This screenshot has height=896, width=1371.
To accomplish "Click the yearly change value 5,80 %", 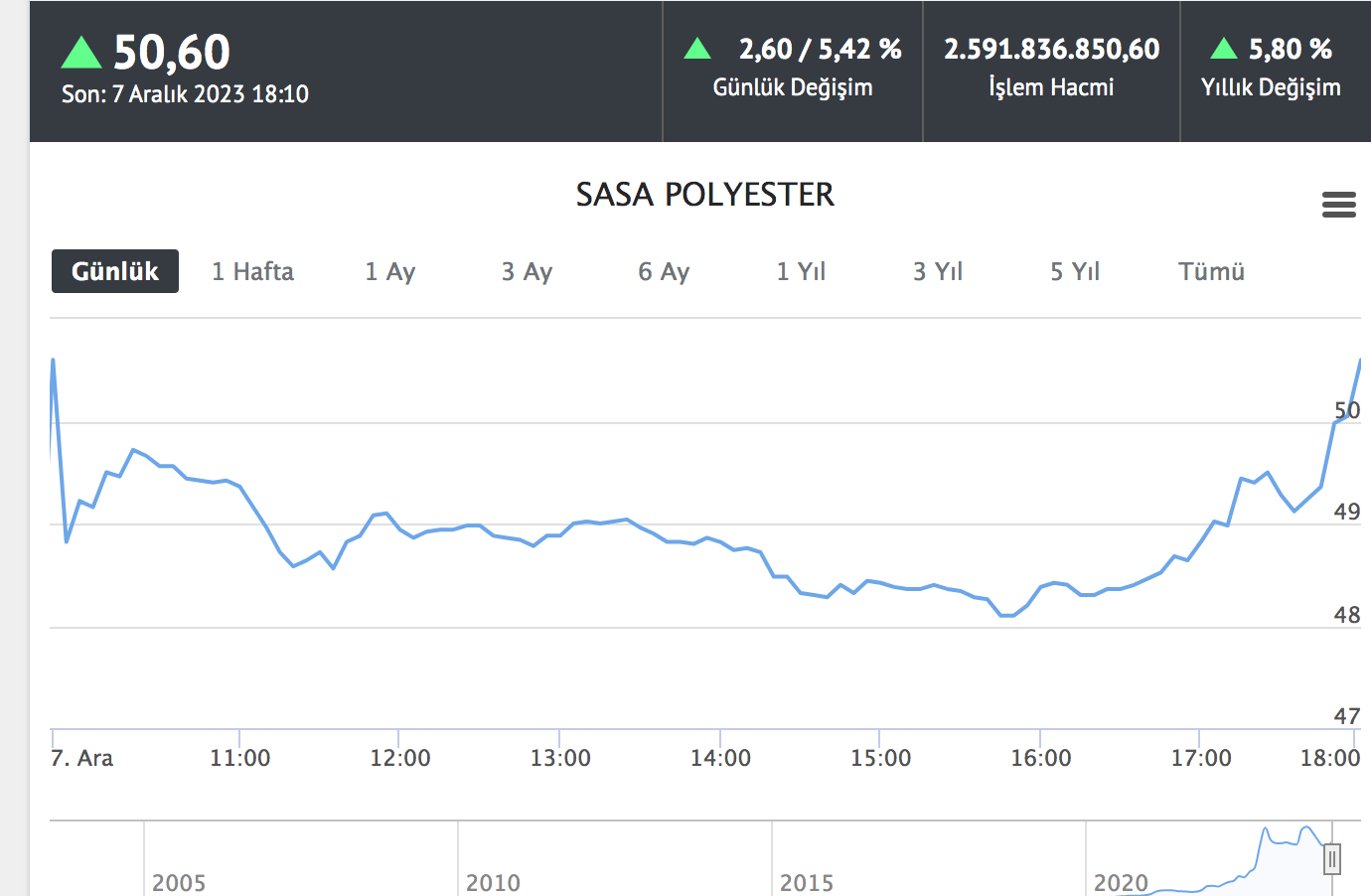I will coord(1290,49).
